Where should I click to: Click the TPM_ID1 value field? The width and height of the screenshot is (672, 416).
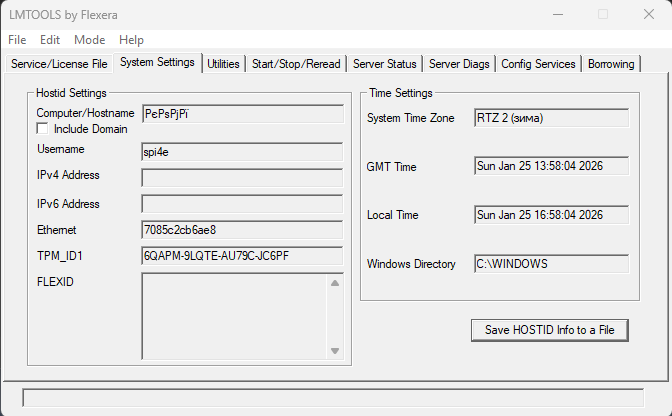tap(242, 256)
